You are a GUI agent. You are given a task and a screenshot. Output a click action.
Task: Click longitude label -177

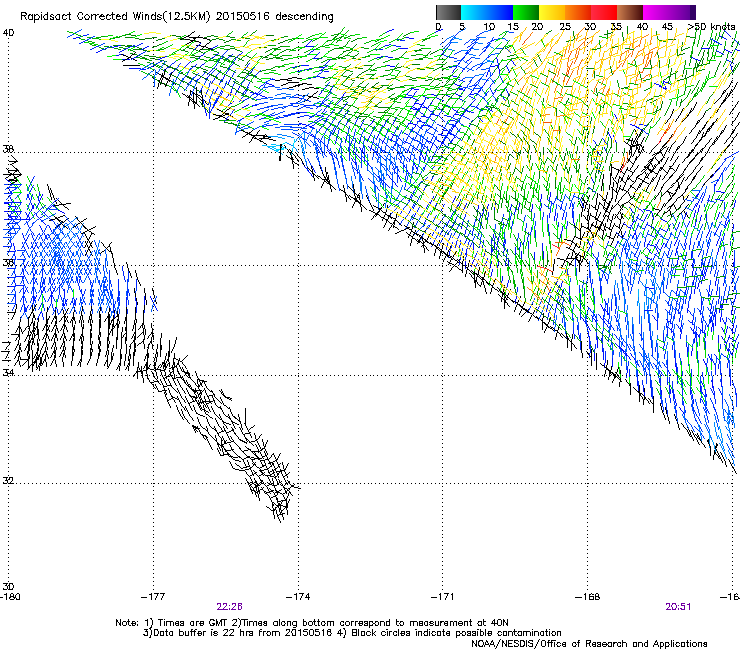coord(153,596)
